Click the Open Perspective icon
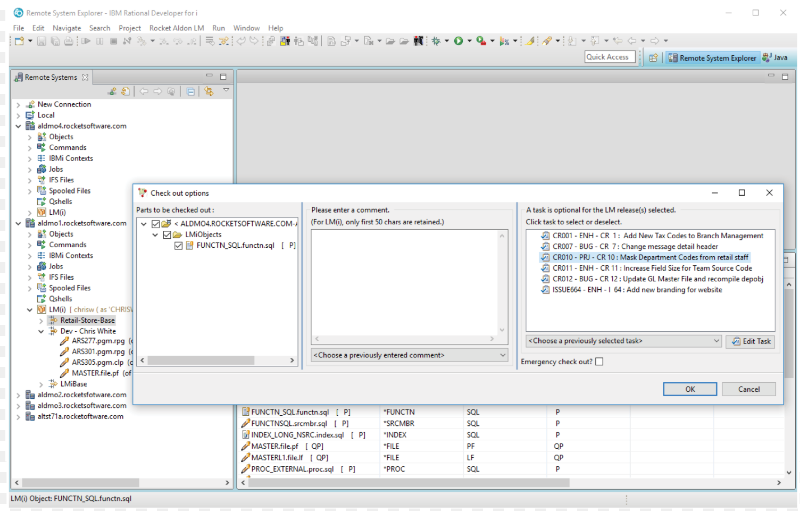800x511 pixels. pos(653,58)
